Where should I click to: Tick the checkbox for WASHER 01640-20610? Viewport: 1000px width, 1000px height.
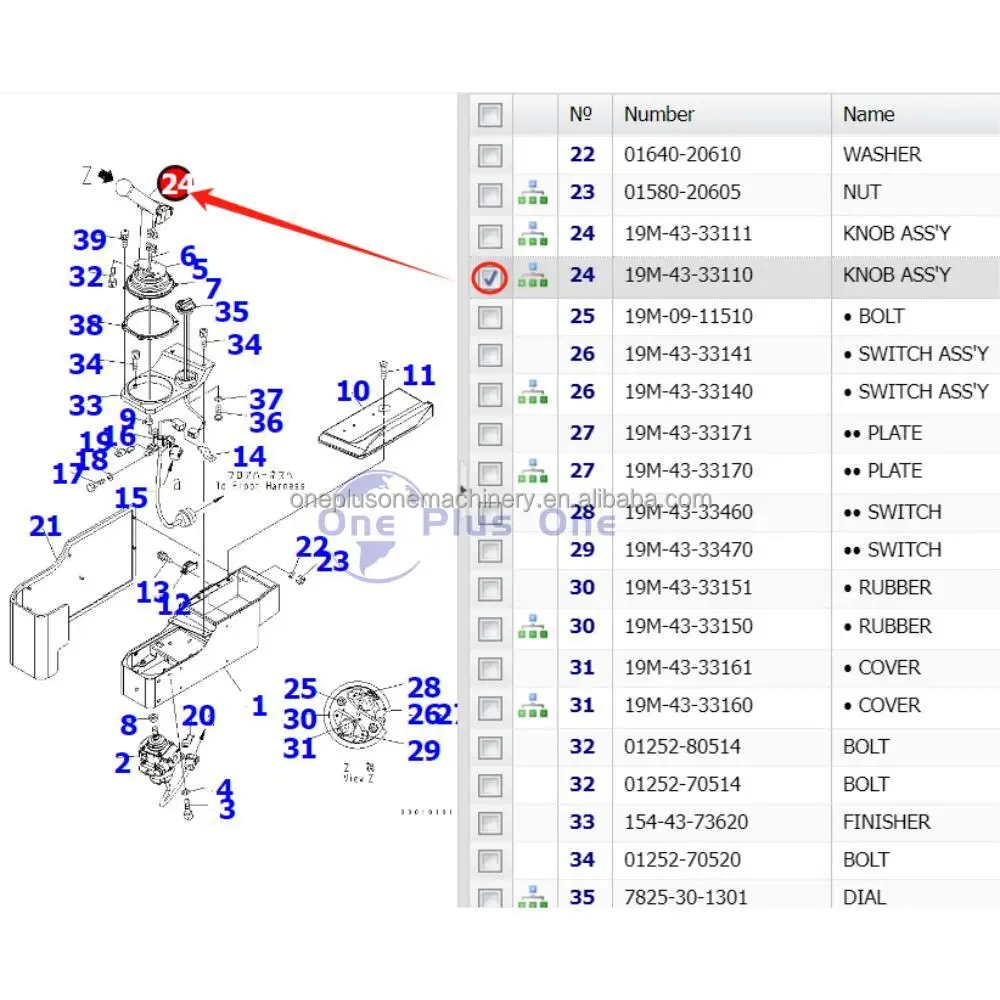490,155
